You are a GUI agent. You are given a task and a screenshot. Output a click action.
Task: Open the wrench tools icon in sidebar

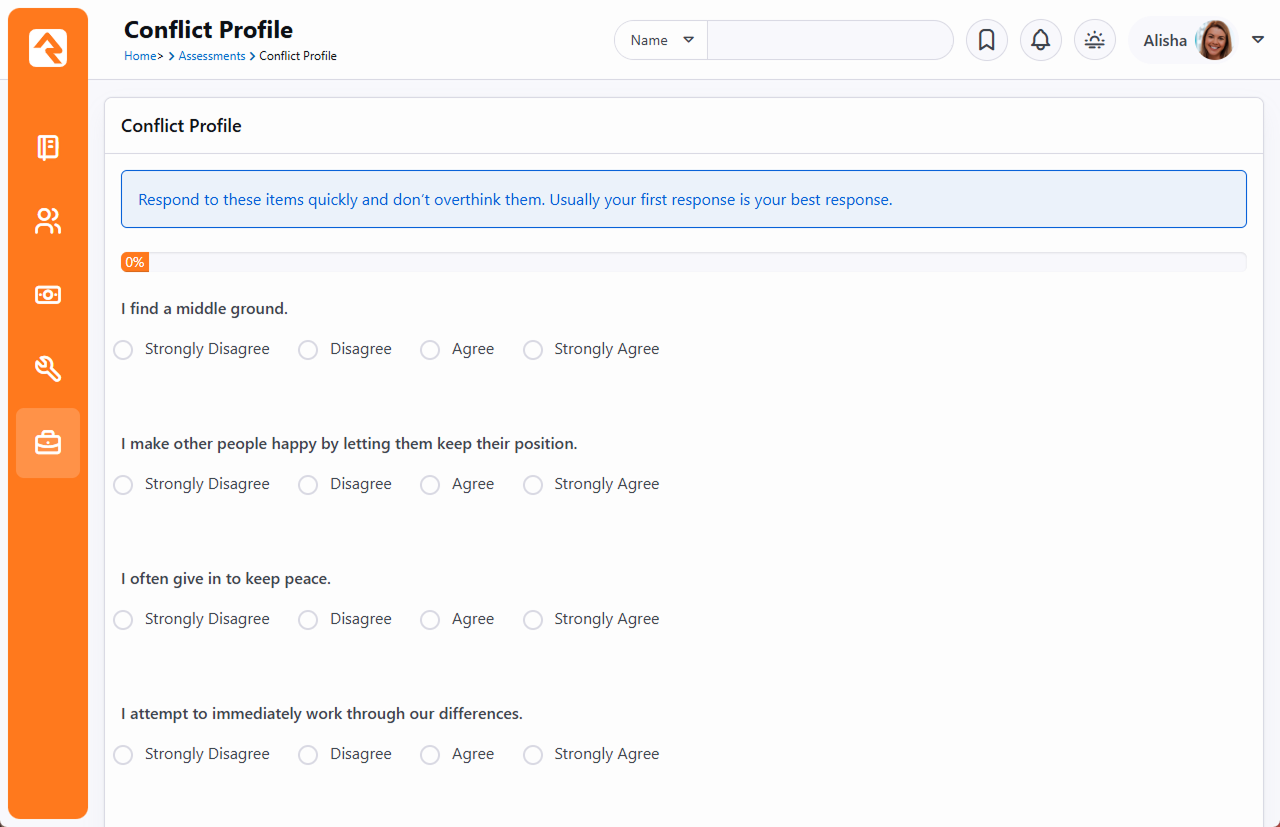(x=48, y=369)
